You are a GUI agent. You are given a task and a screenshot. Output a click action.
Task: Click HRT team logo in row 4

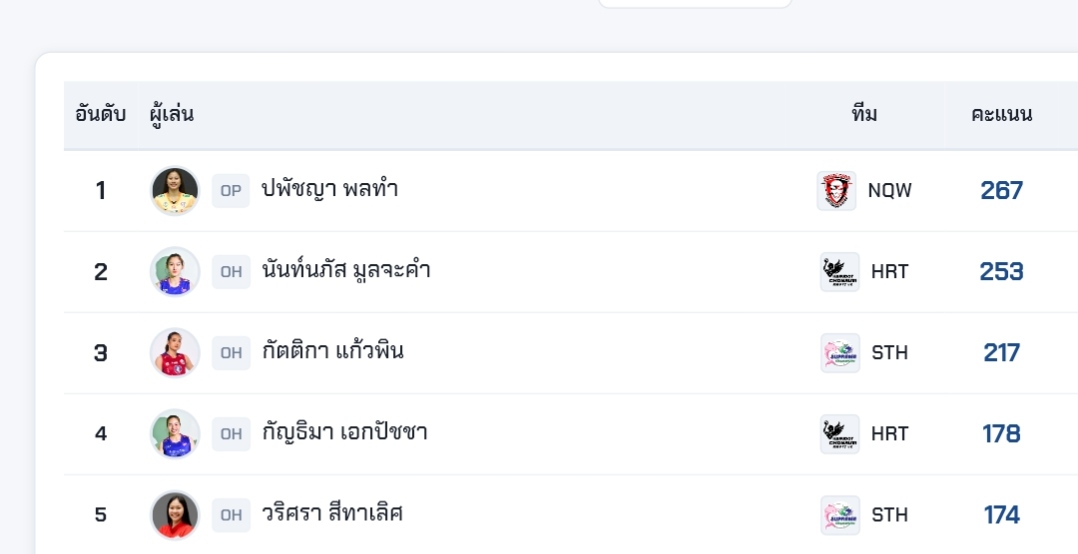coord(839,434)
